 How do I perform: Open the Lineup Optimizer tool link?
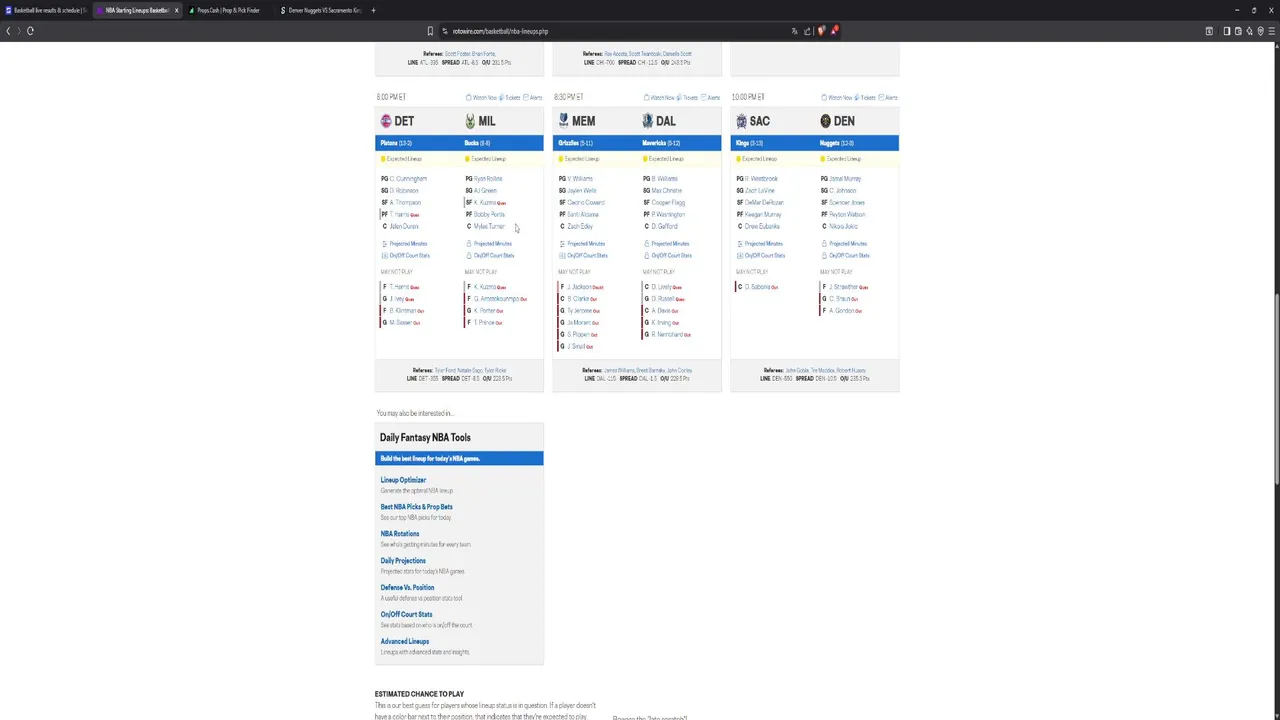403,480
